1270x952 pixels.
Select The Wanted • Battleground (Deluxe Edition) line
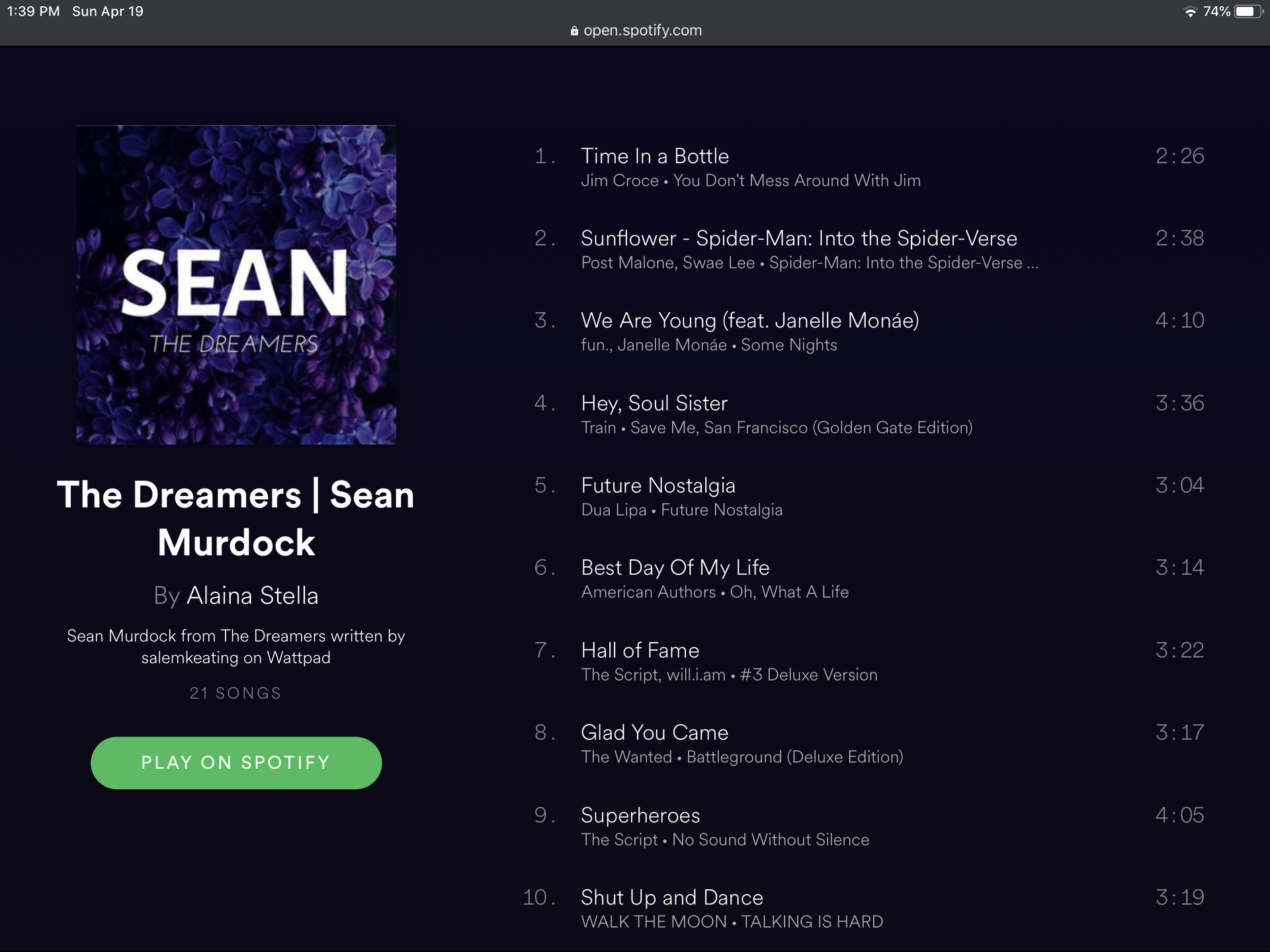pos(742,757)
